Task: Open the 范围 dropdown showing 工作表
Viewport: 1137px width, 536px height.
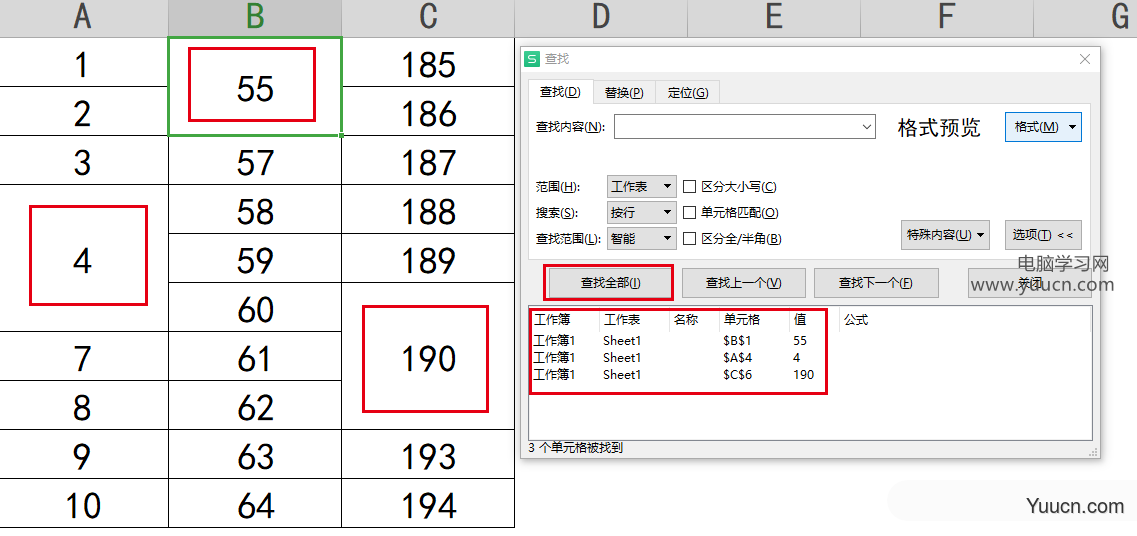Action: 642,186
